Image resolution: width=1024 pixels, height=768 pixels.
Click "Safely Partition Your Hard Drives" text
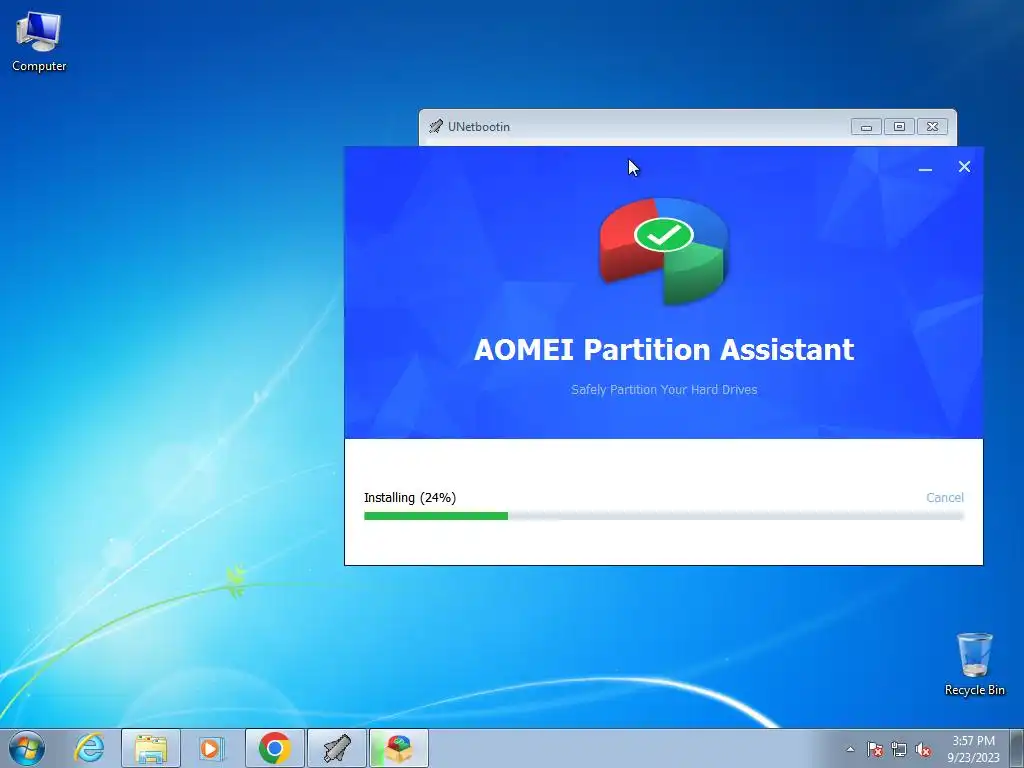pos(664,390)
